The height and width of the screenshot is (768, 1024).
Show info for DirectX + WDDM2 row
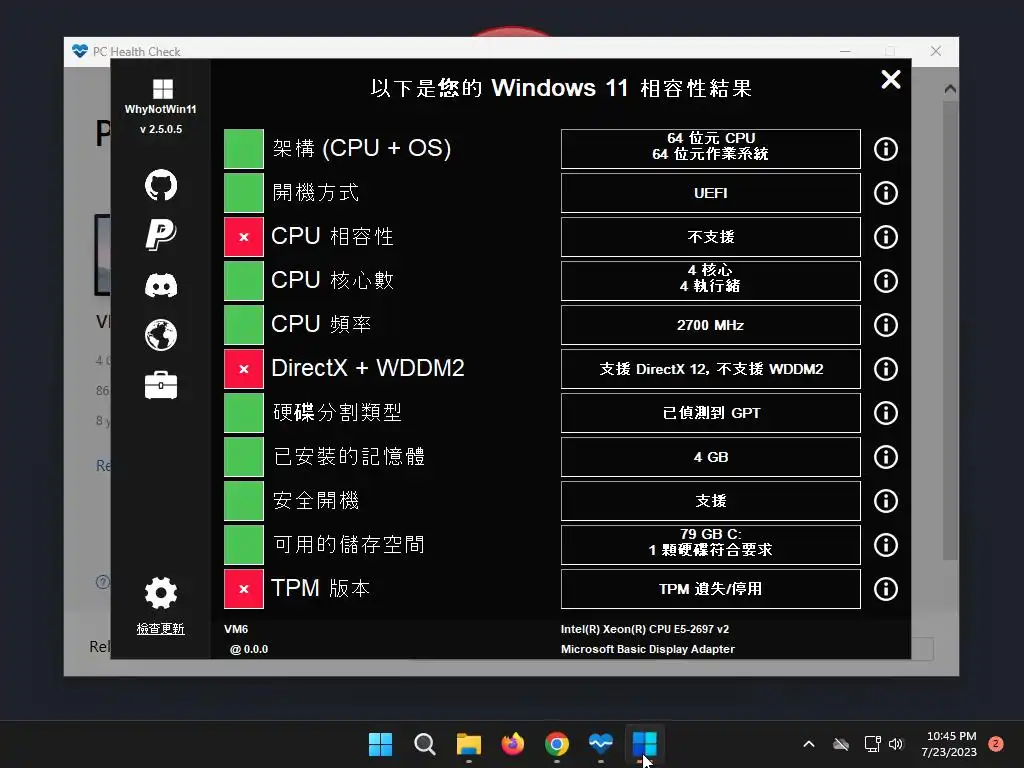point(886,369)
